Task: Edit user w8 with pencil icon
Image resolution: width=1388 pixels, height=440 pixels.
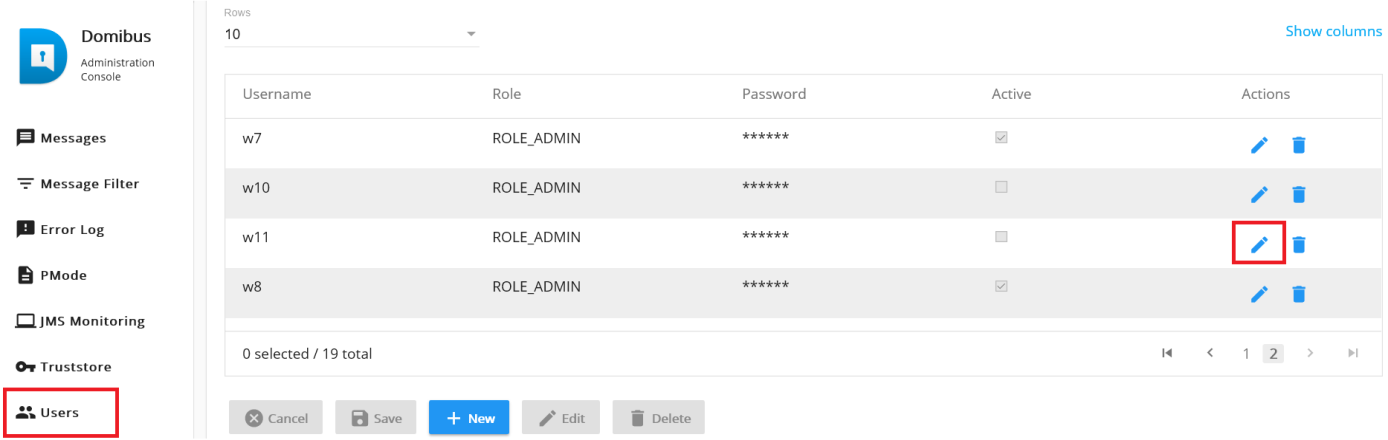Action: click(1260, 294)
